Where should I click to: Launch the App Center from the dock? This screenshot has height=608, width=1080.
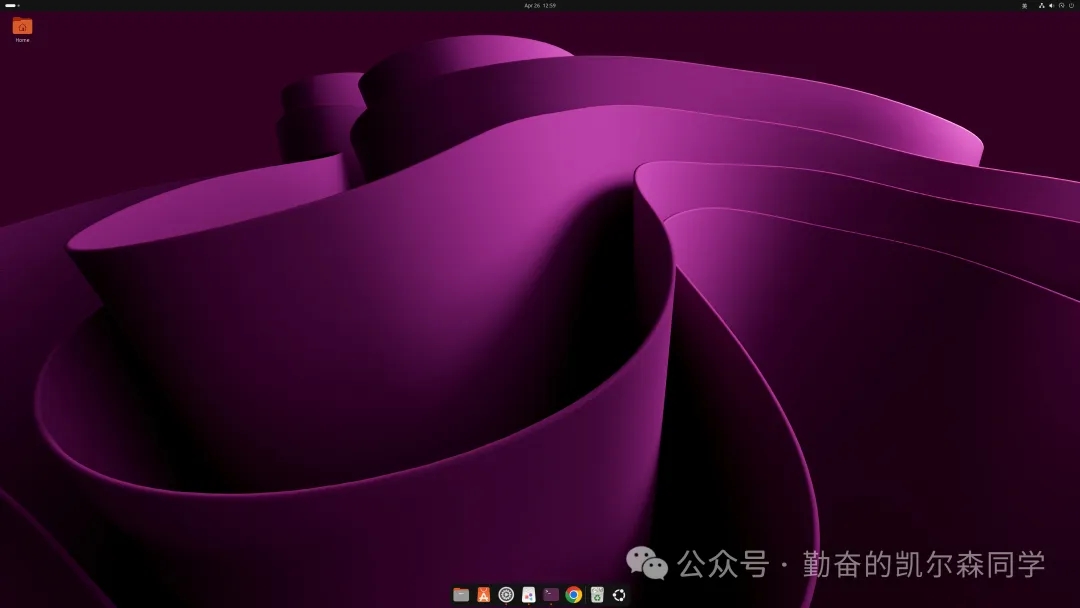482,593
